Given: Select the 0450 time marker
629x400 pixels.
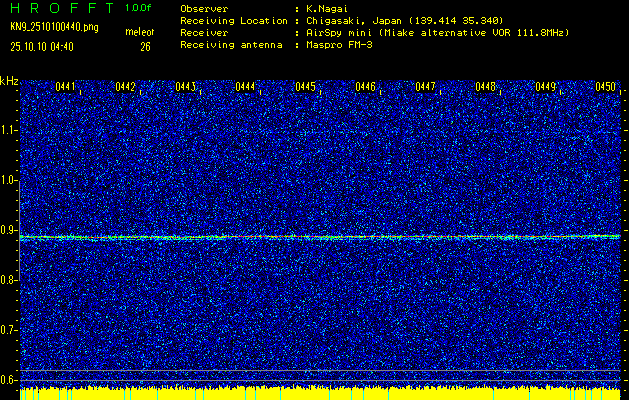Looking at the screenshot, I should click(x=605, y=87).
